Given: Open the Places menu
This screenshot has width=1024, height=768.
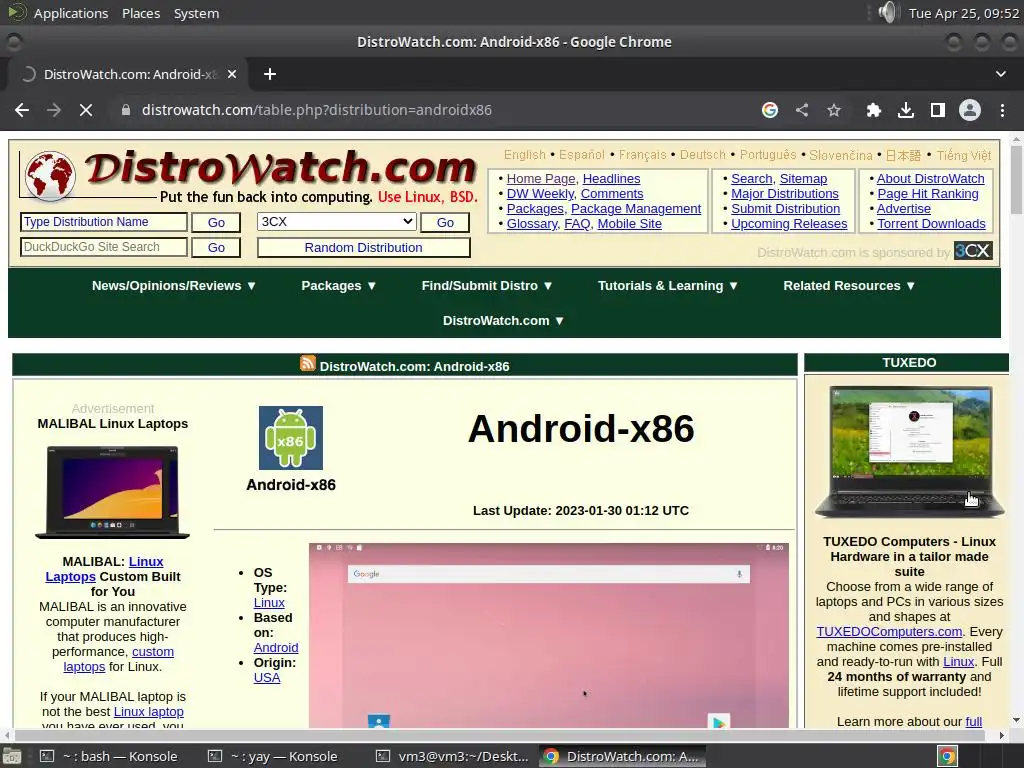Looking at the screenshot, I should coord(141,13).
